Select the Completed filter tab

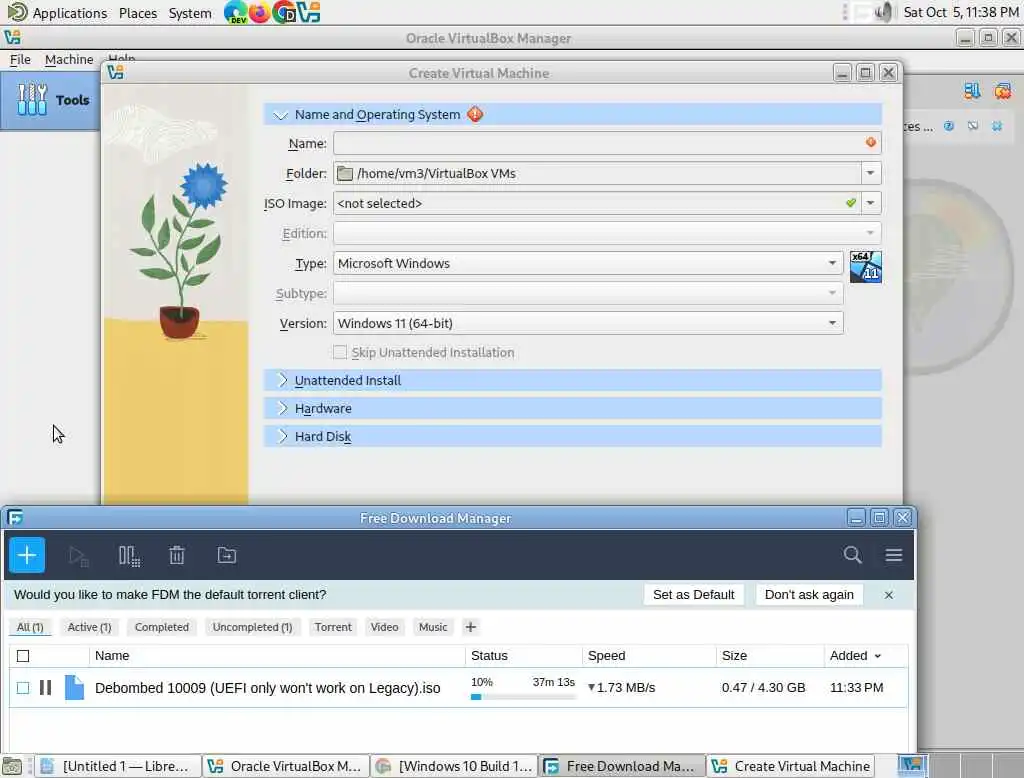161,627
